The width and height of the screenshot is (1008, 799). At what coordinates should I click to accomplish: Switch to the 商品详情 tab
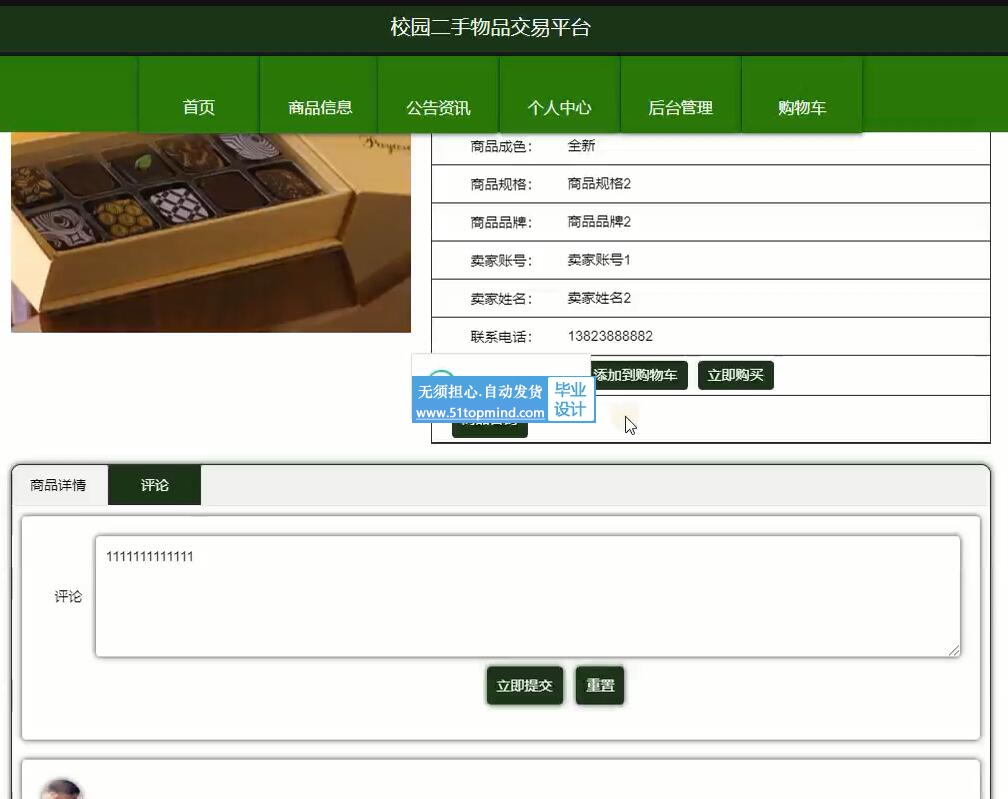coord(58,485)
